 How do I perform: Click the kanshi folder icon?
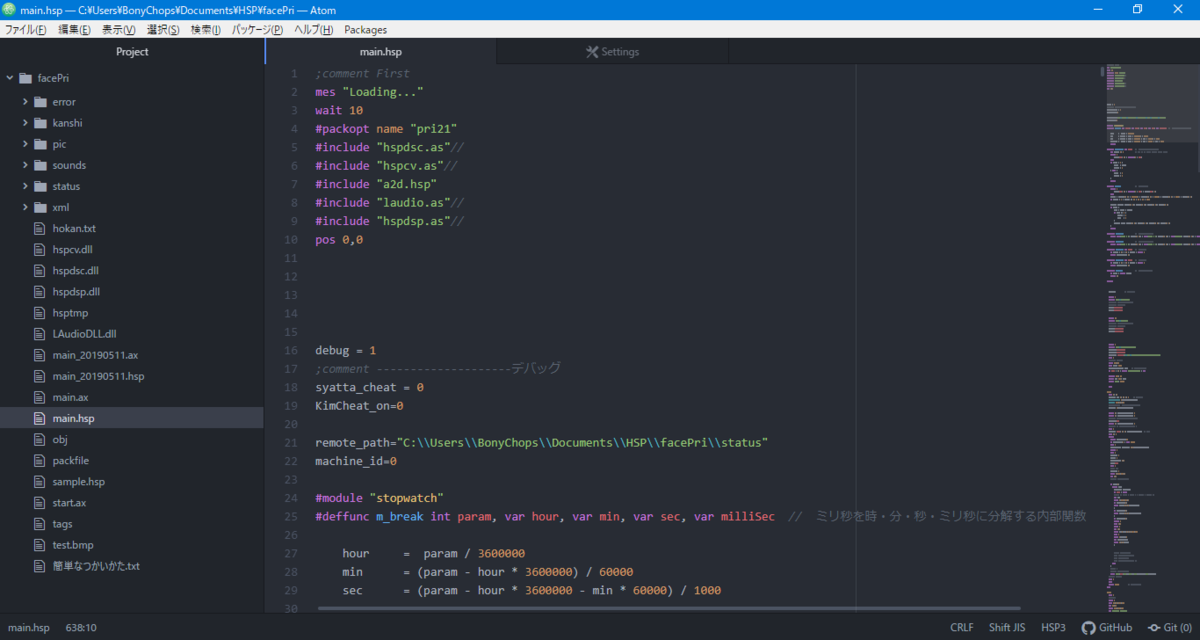(41, 123)
